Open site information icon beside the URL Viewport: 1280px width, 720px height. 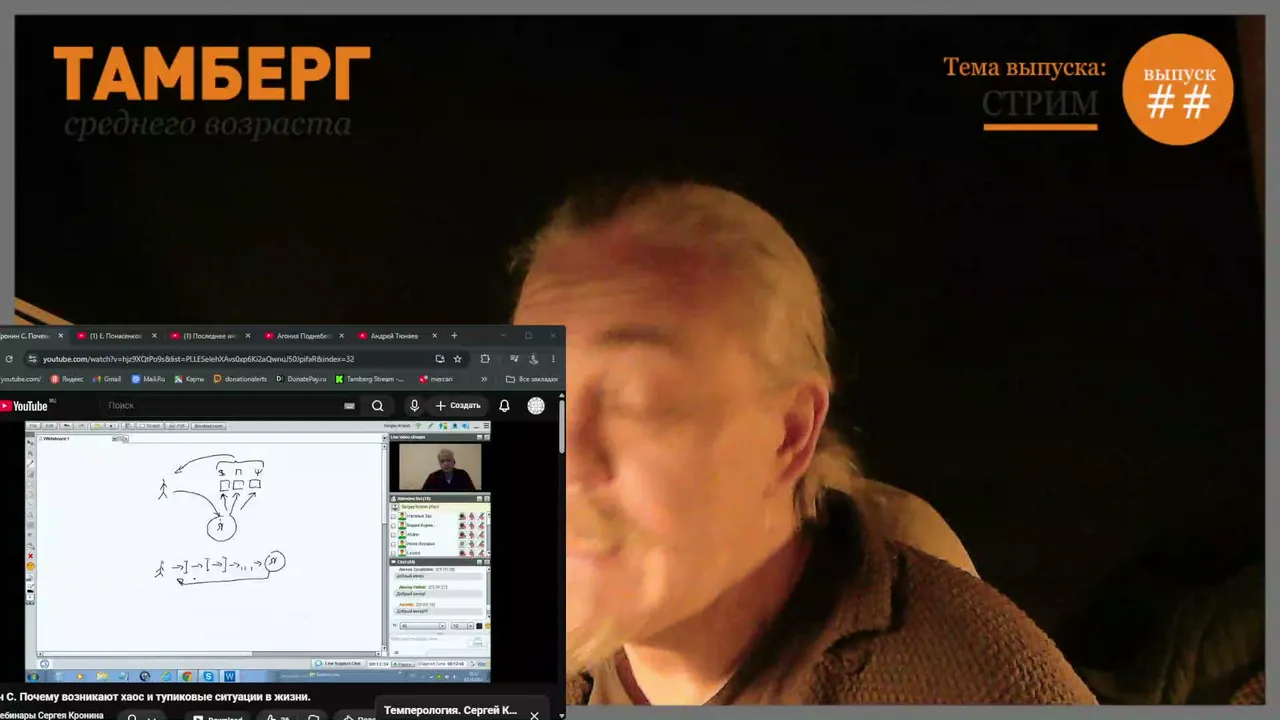(32, 359)
